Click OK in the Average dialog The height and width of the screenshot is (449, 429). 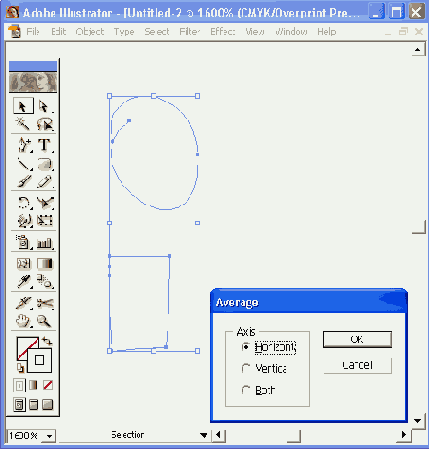(357, 339)
